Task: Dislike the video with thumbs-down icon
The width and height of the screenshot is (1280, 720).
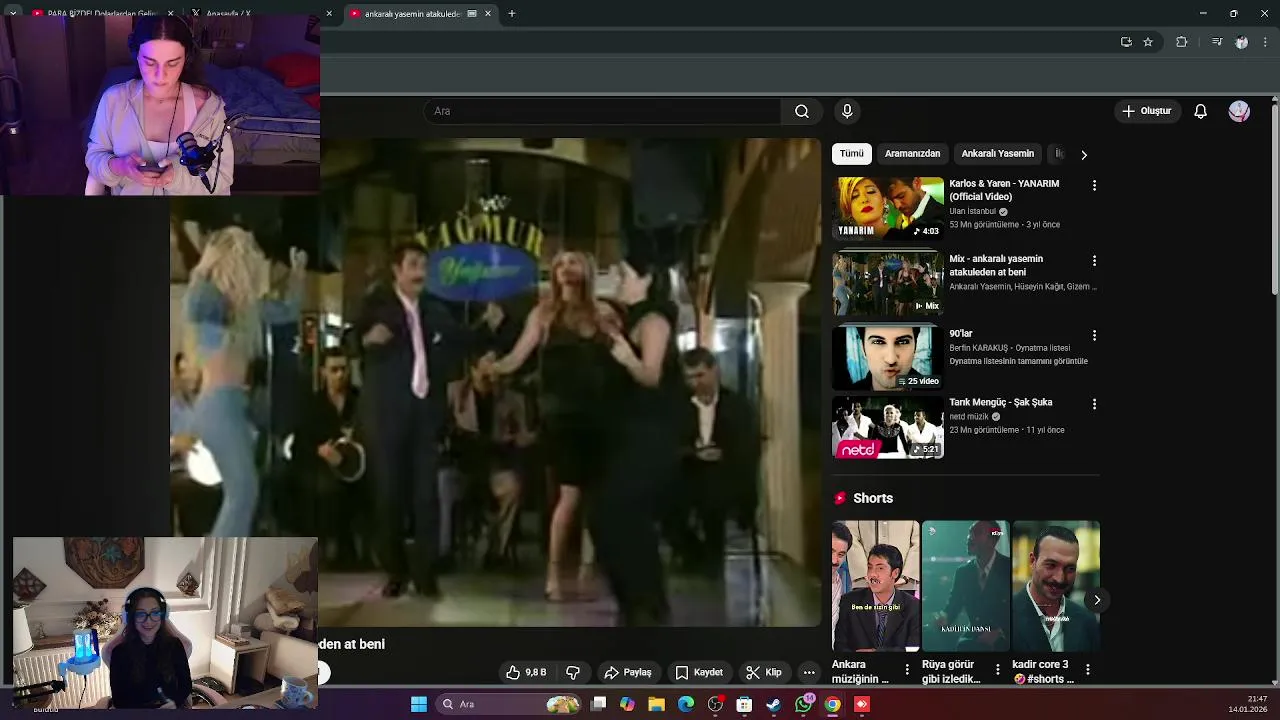Action: pyautogui.click(x=573, y=672)
